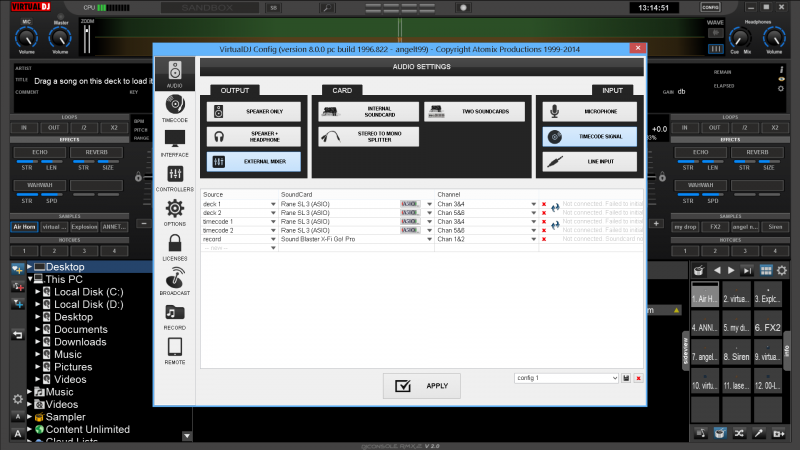Open the Record settings section
800x450 pixels.
pos(175,315)
